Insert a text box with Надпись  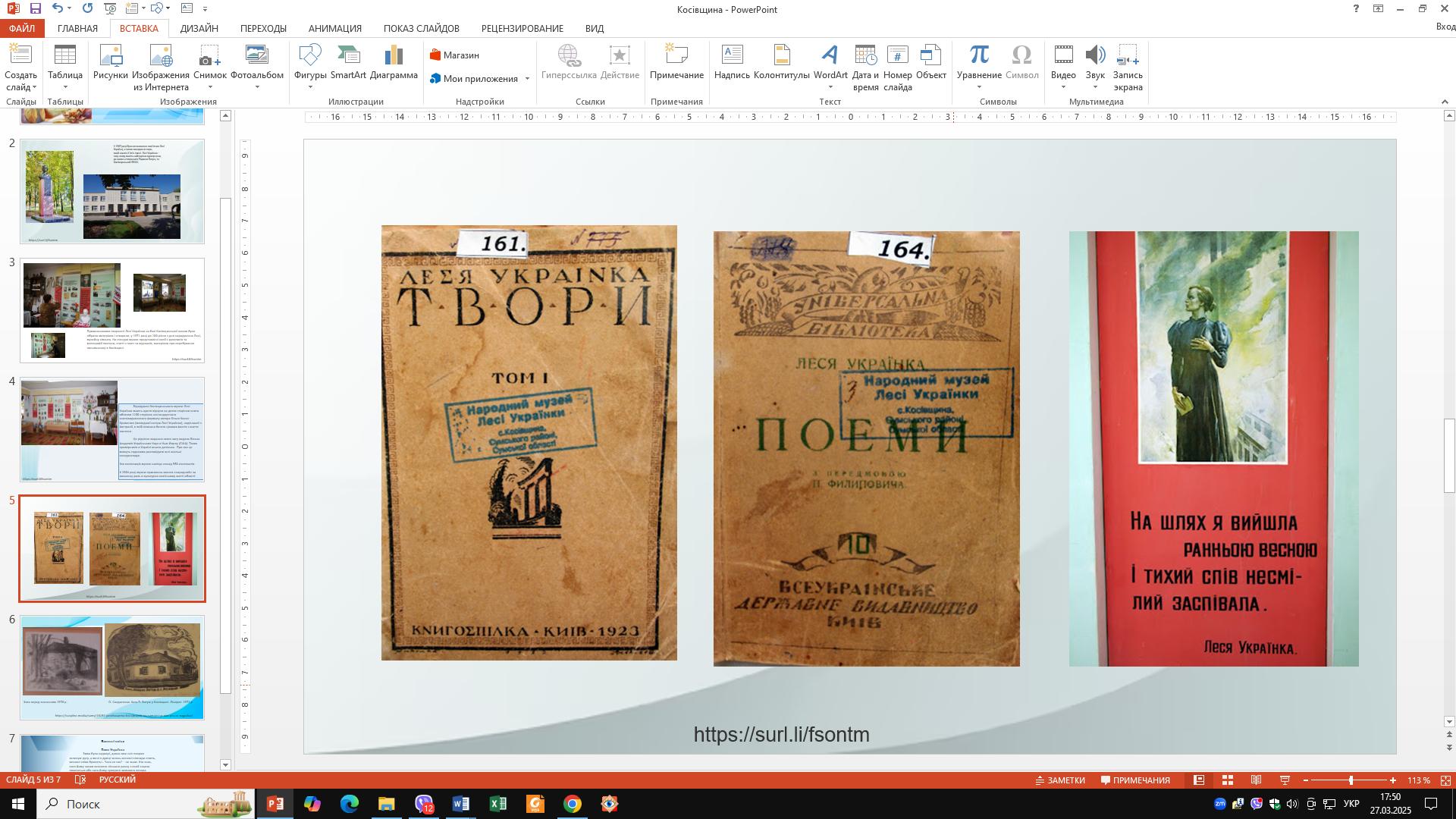click(732, 62)
